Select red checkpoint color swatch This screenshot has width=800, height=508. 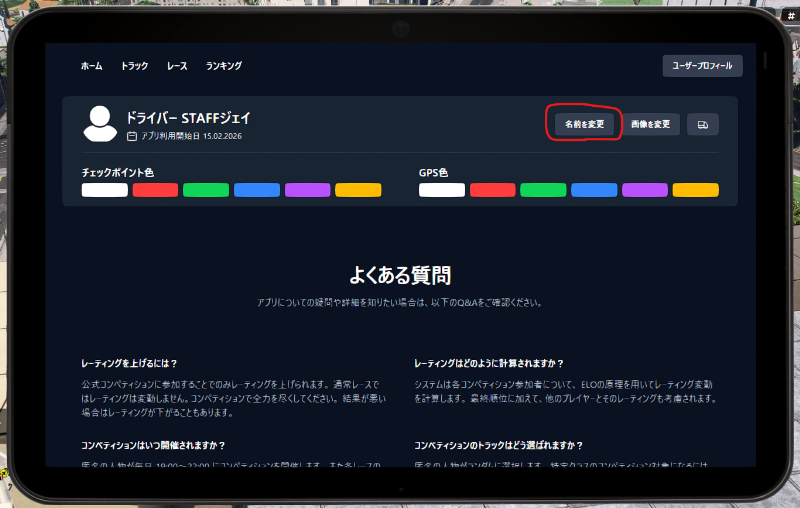[155, 190]
